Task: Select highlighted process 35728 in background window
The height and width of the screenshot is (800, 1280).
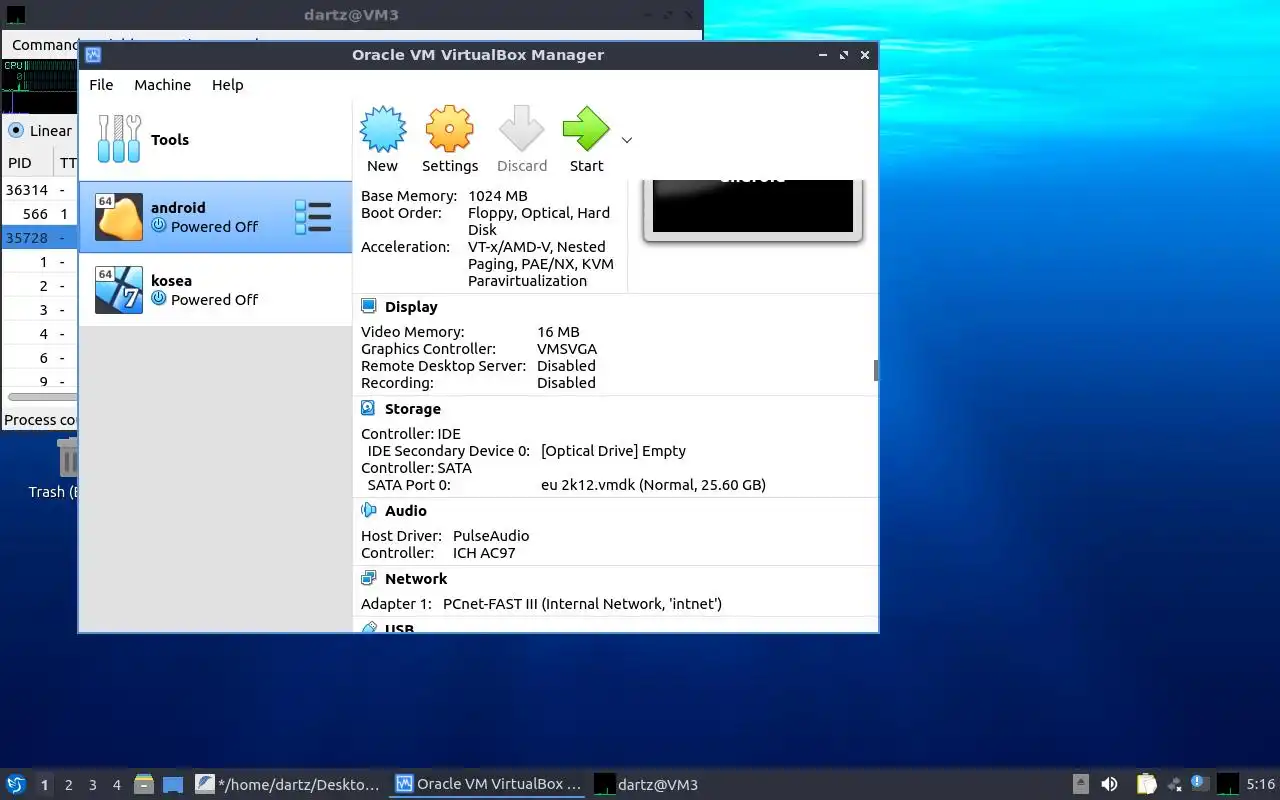Action: pyautogui.click(x=40, y=238)
